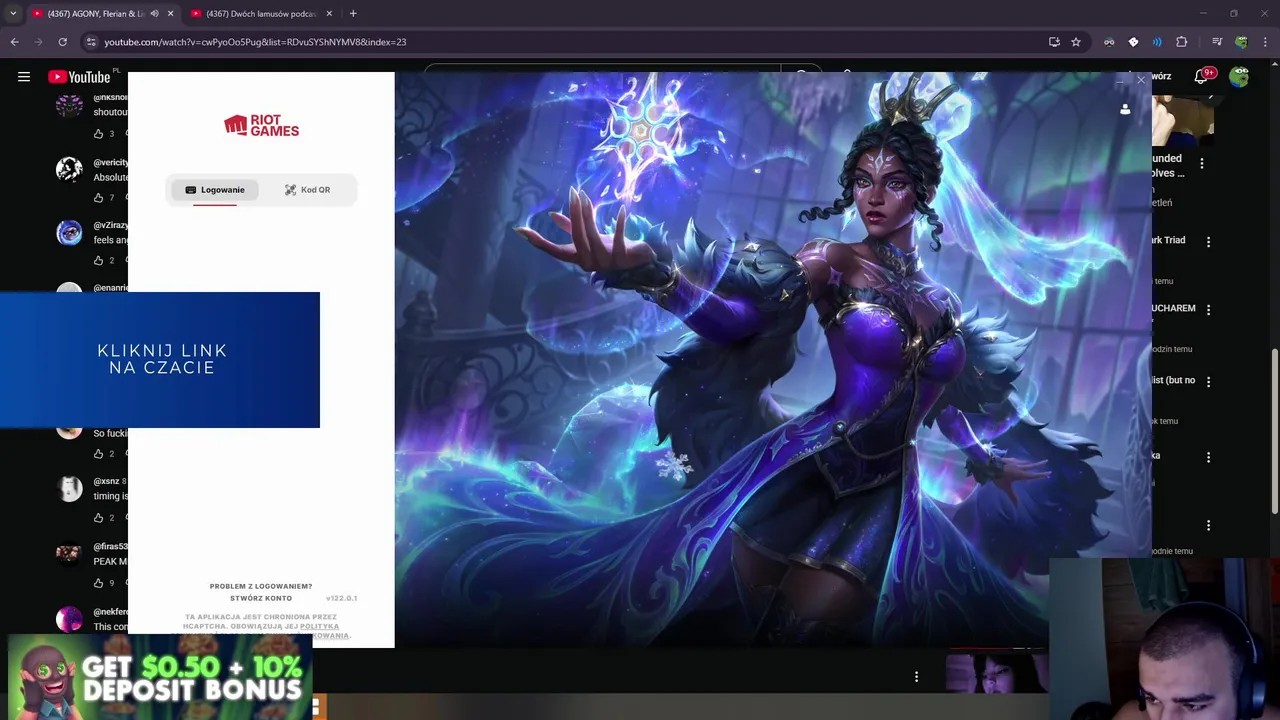Mute the AGONY tab via speaker icon
The image size is (1280, 720).
(154, 14)
